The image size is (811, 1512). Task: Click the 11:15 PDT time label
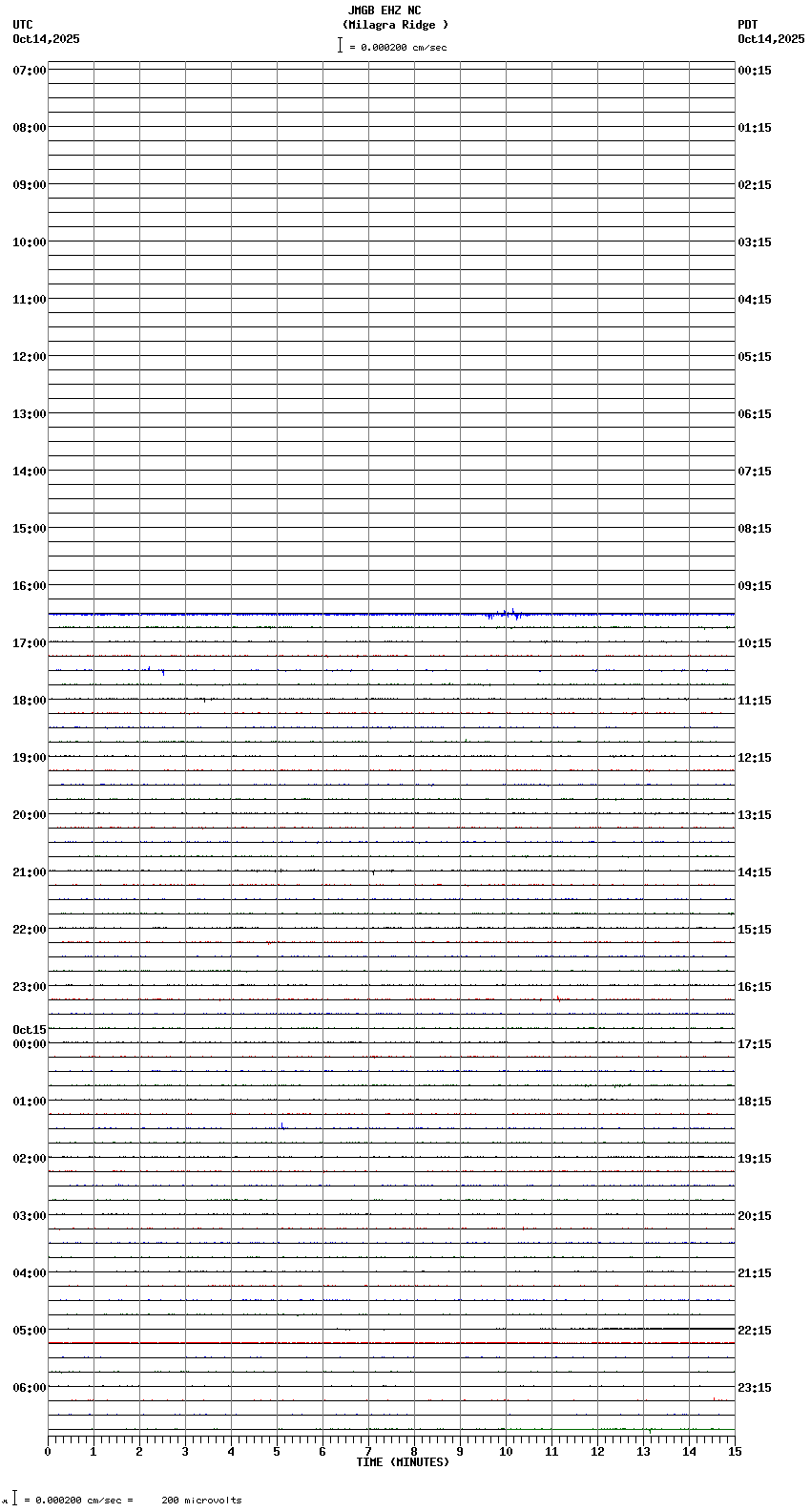pyautogui.click(x=755, y=701)
